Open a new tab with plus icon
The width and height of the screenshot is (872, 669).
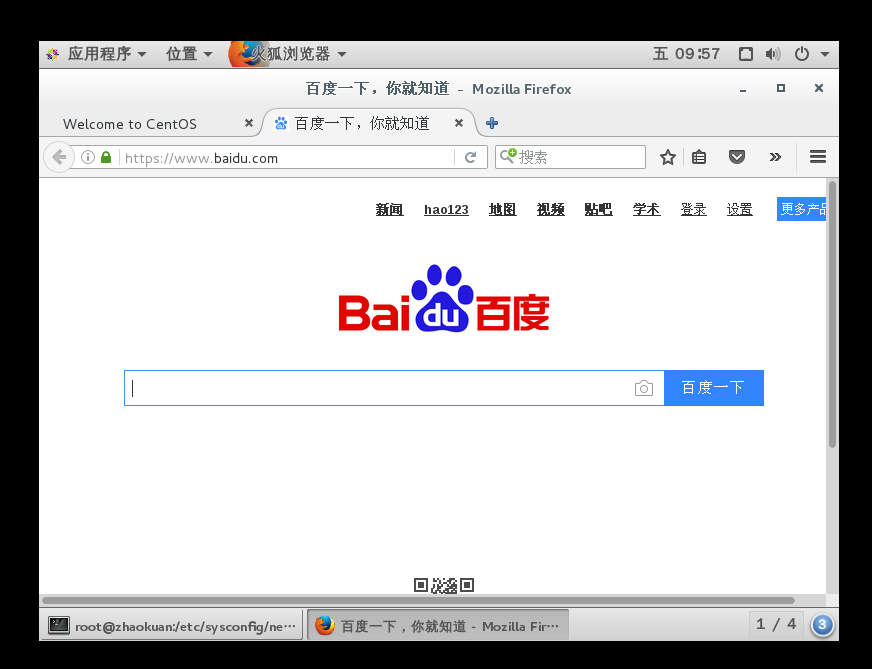(492, 123)
